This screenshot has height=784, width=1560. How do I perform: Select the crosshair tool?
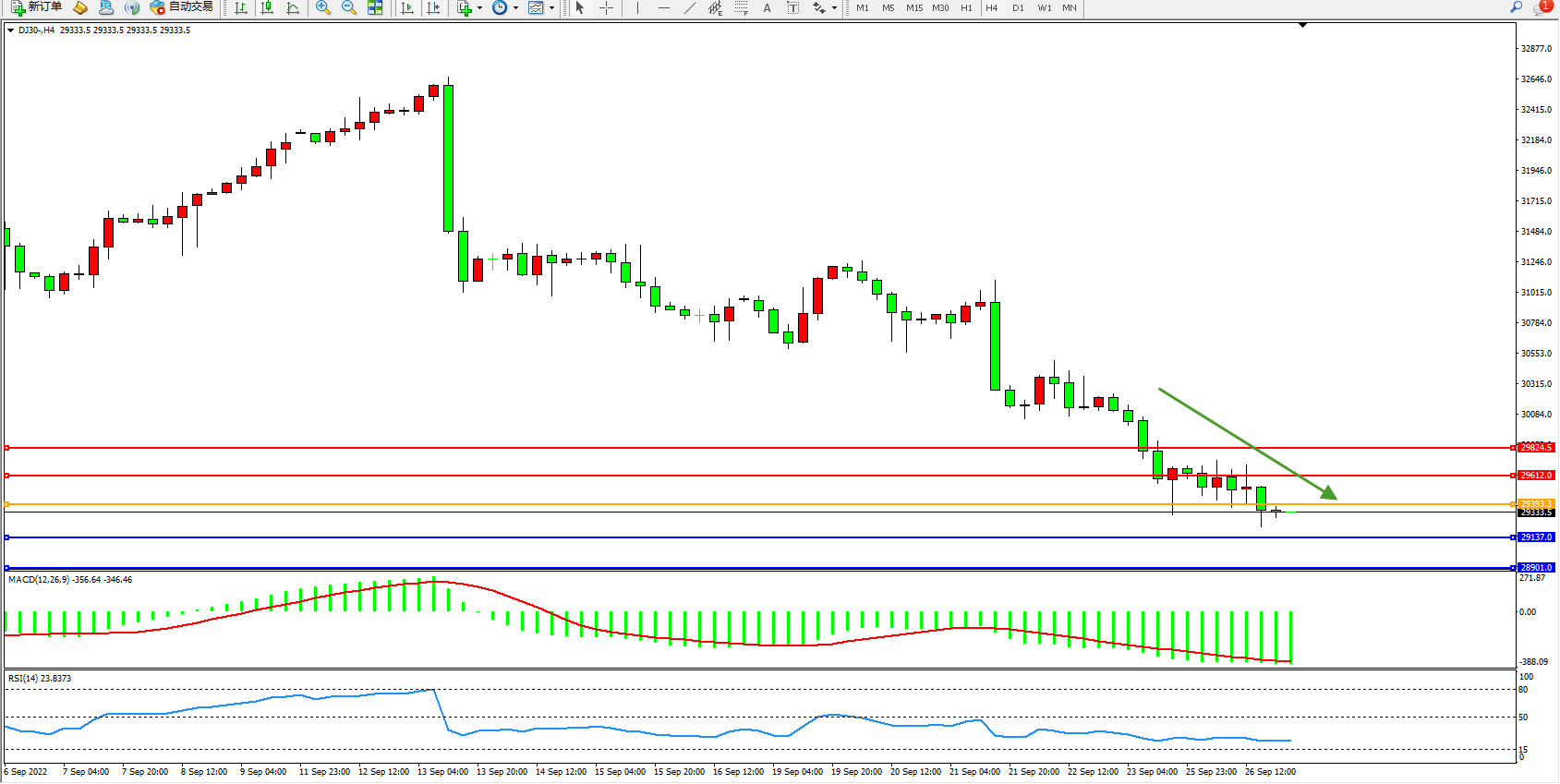coord(606,7)
